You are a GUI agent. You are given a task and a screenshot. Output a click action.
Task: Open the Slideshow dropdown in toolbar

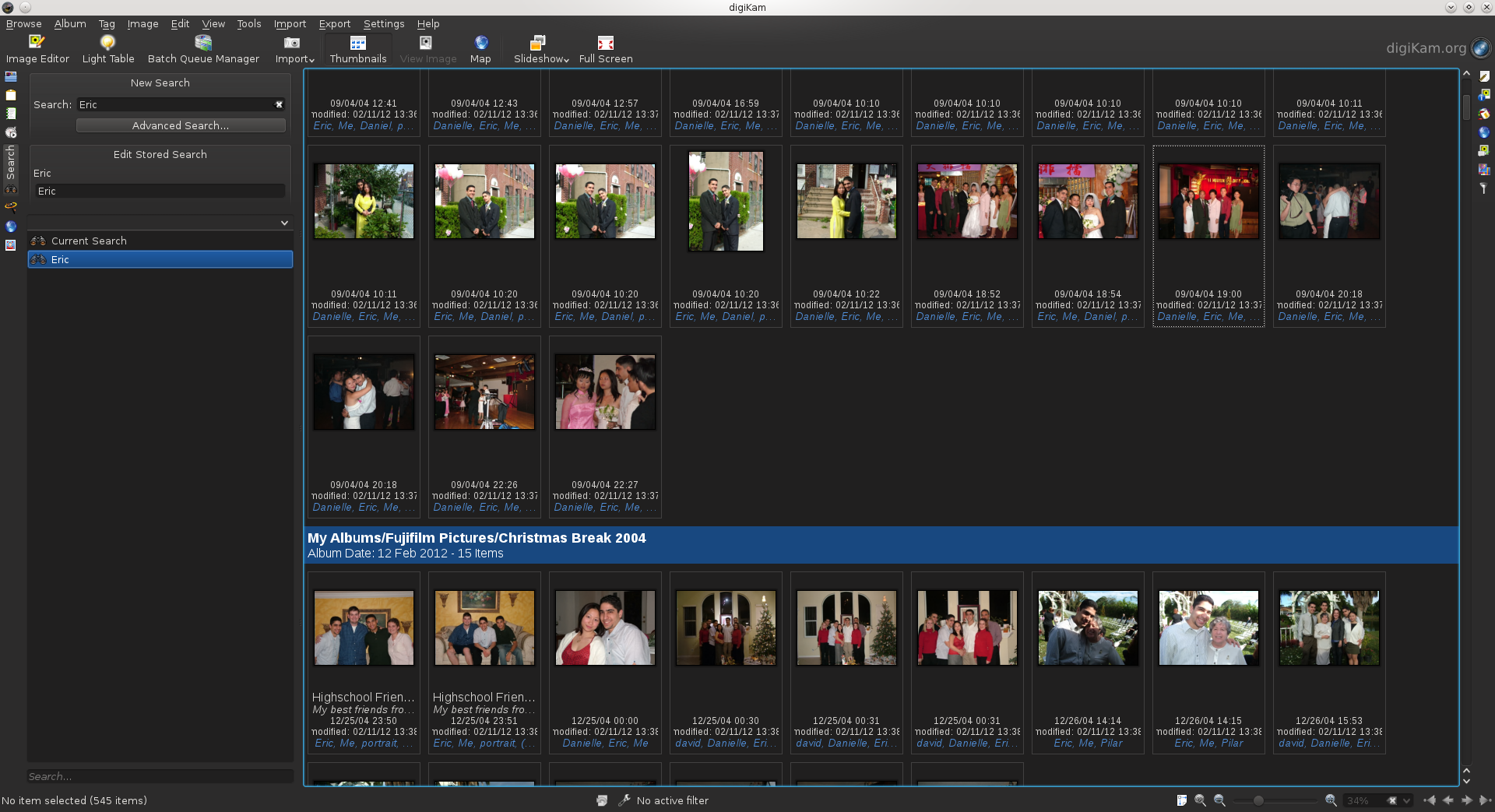(541, 49)
